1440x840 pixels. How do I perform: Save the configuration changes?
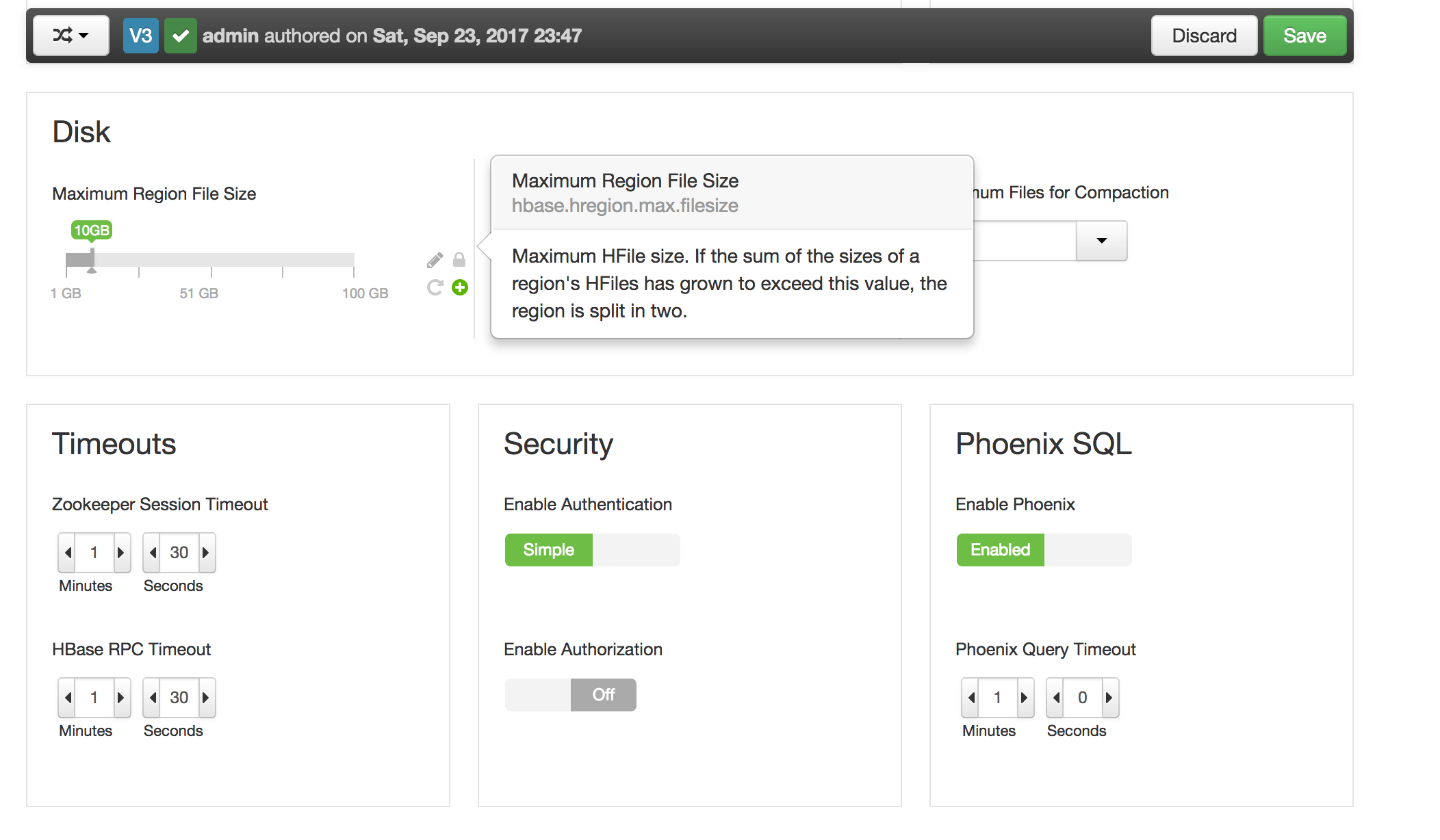coord(1304,35)
